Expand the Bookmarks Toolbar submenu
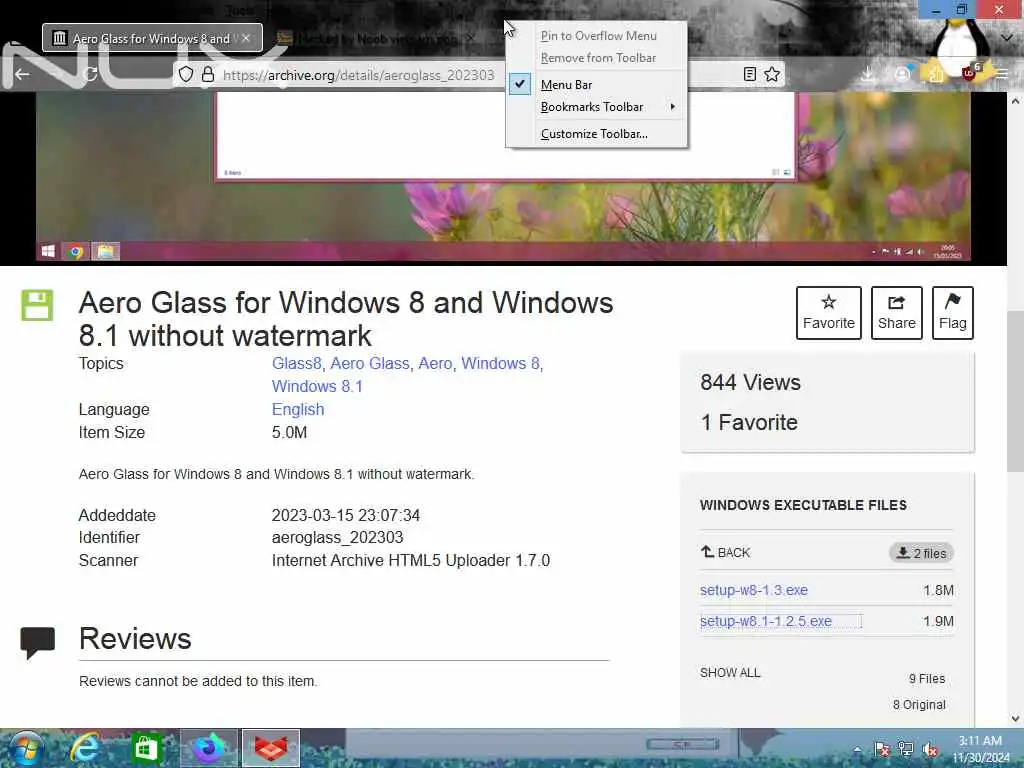1024x768 pixels. pyautogui.click(x=597, y=107)
